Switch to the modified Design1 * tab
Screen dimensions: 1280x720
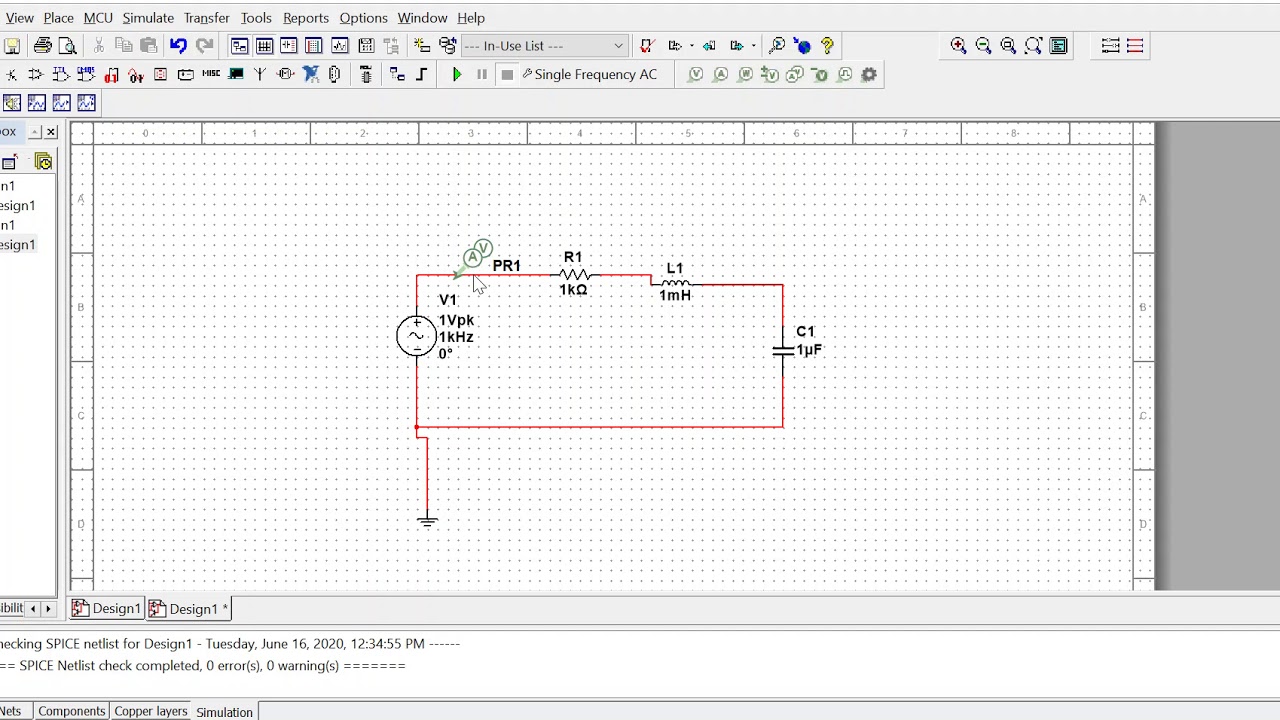pos(190,608)
